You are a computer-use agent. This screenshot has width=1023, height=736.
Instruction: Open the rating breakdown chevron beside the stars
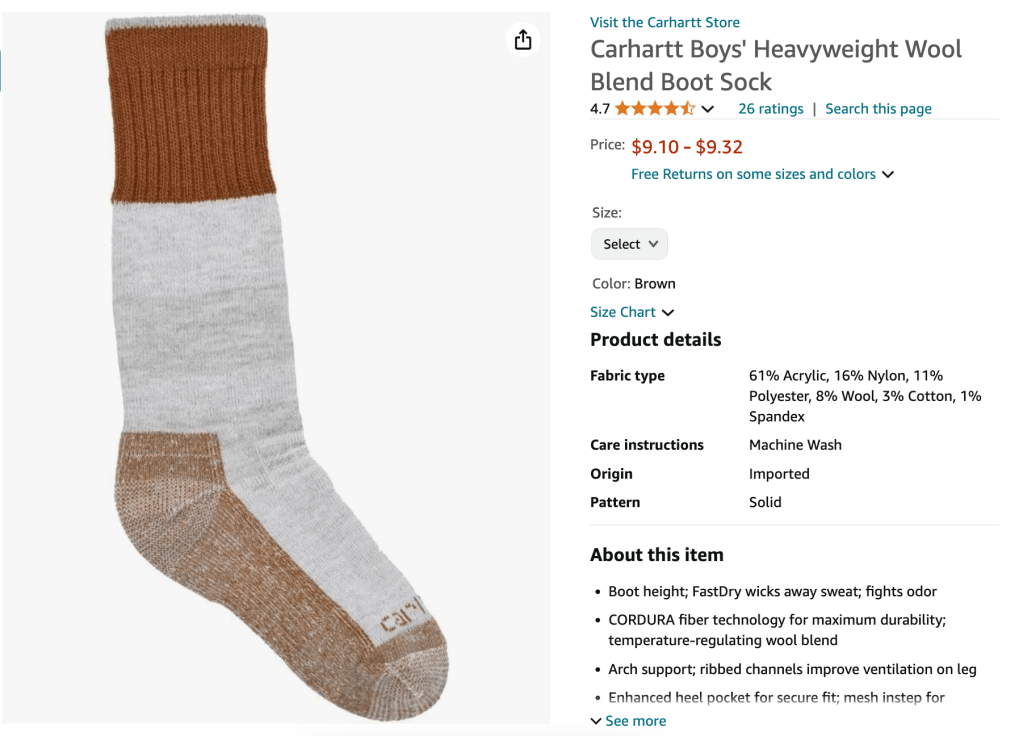708,109
